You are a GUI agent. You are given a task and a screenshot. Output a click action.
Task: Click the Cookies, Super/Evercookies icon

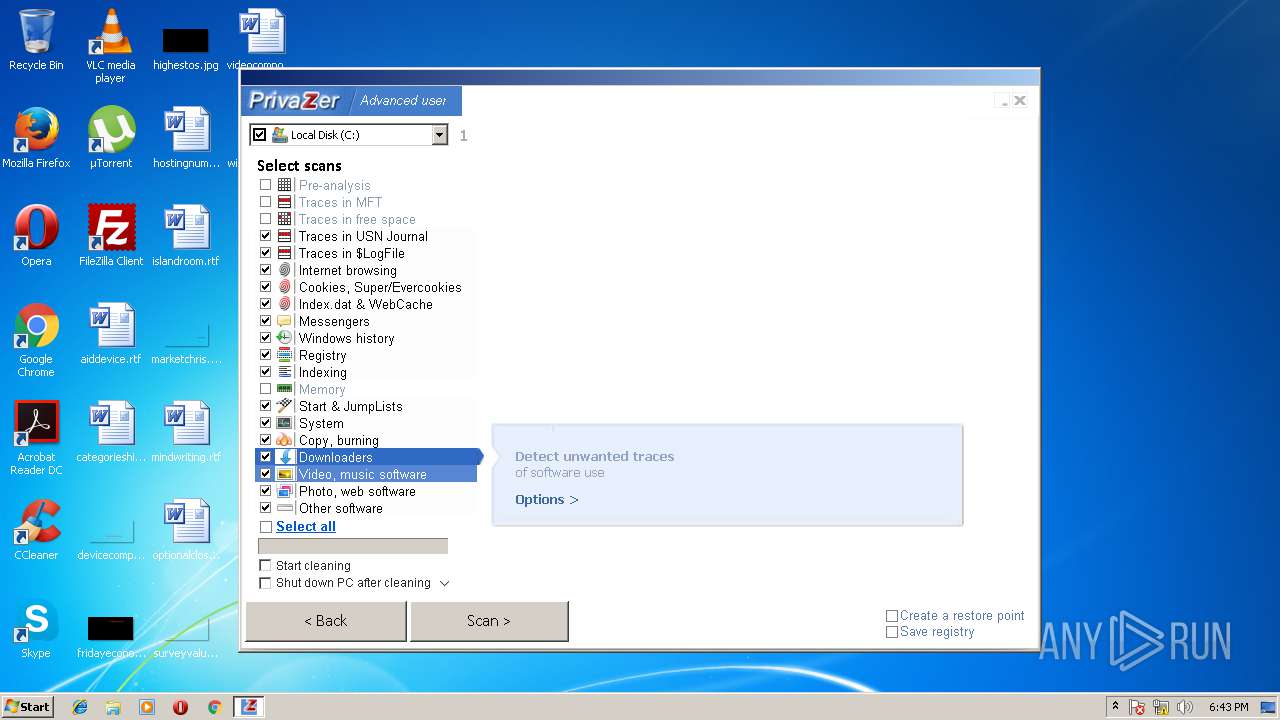[x=285, y=287]
